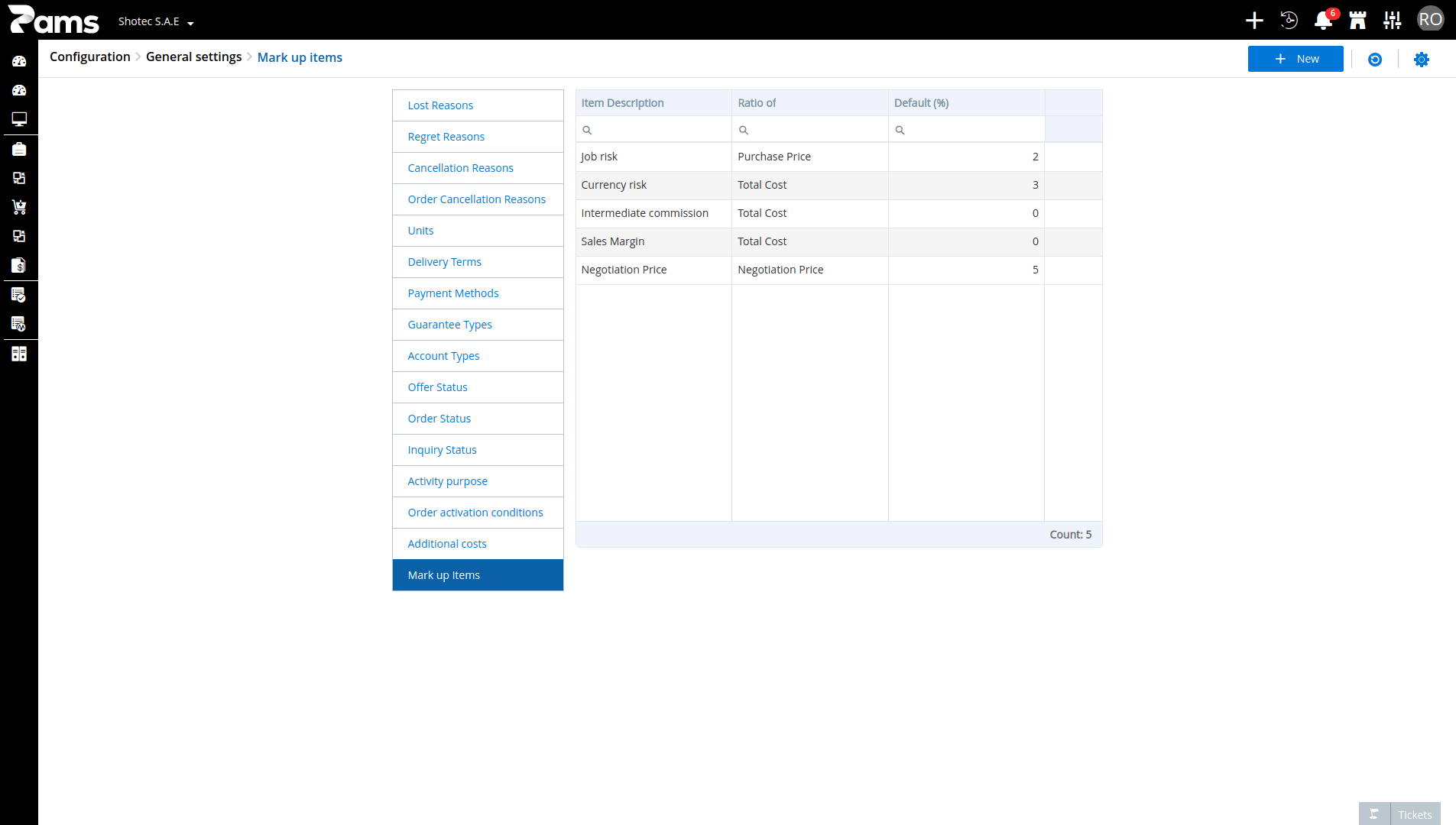Click the Item Description filter field

pos(653,130)
